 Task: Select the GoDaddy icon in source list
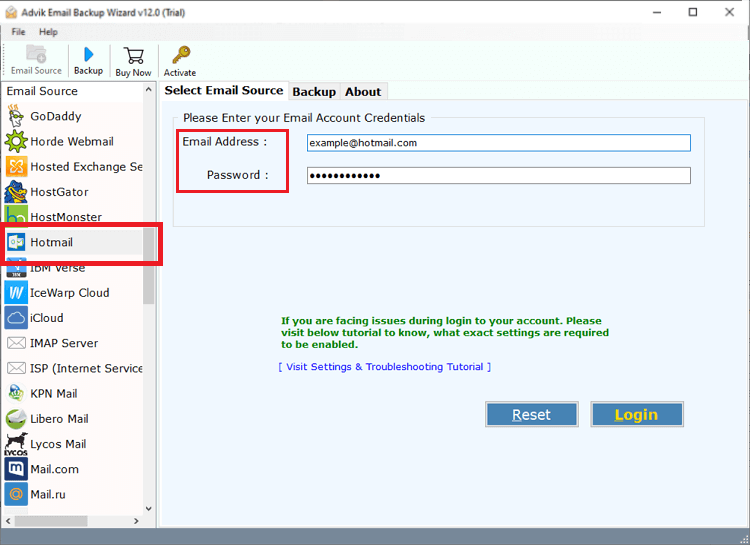coord(15,116)
